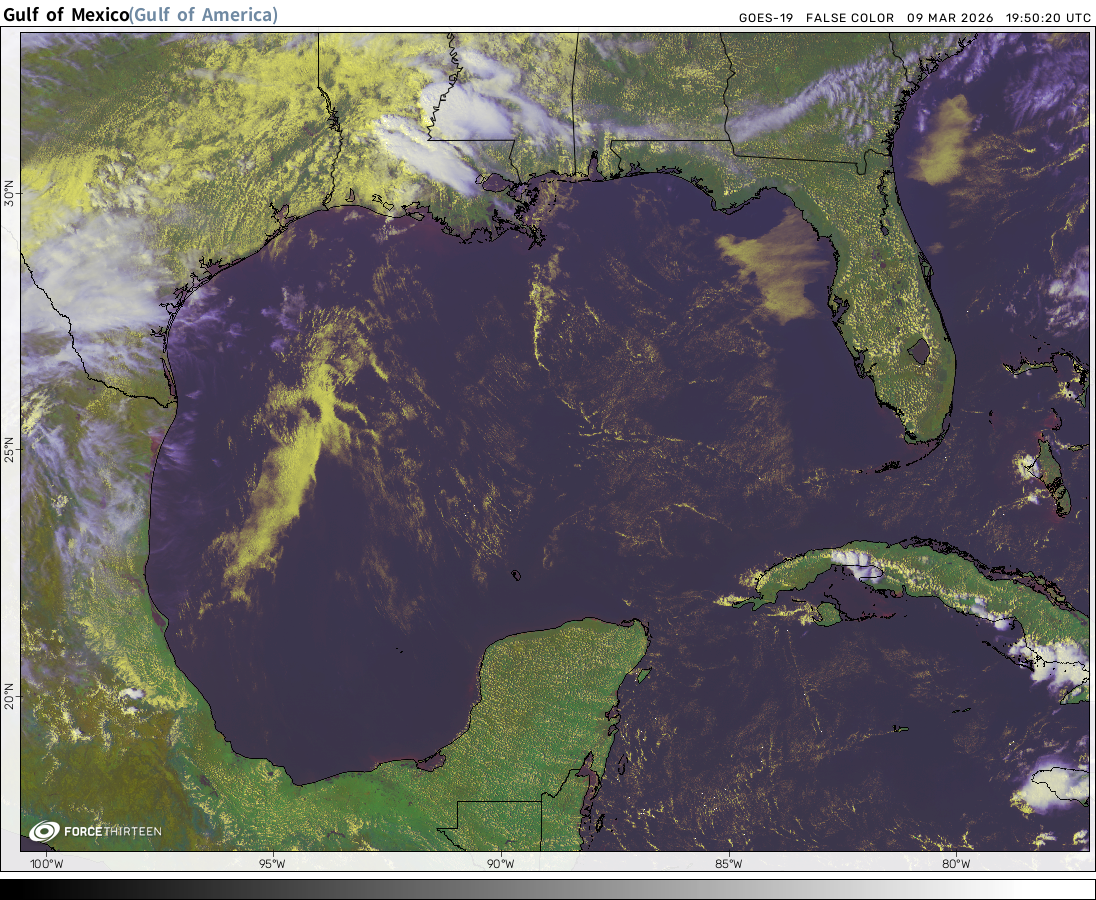
Task: Click the 85°W longitude label
Action: point(729,864)
